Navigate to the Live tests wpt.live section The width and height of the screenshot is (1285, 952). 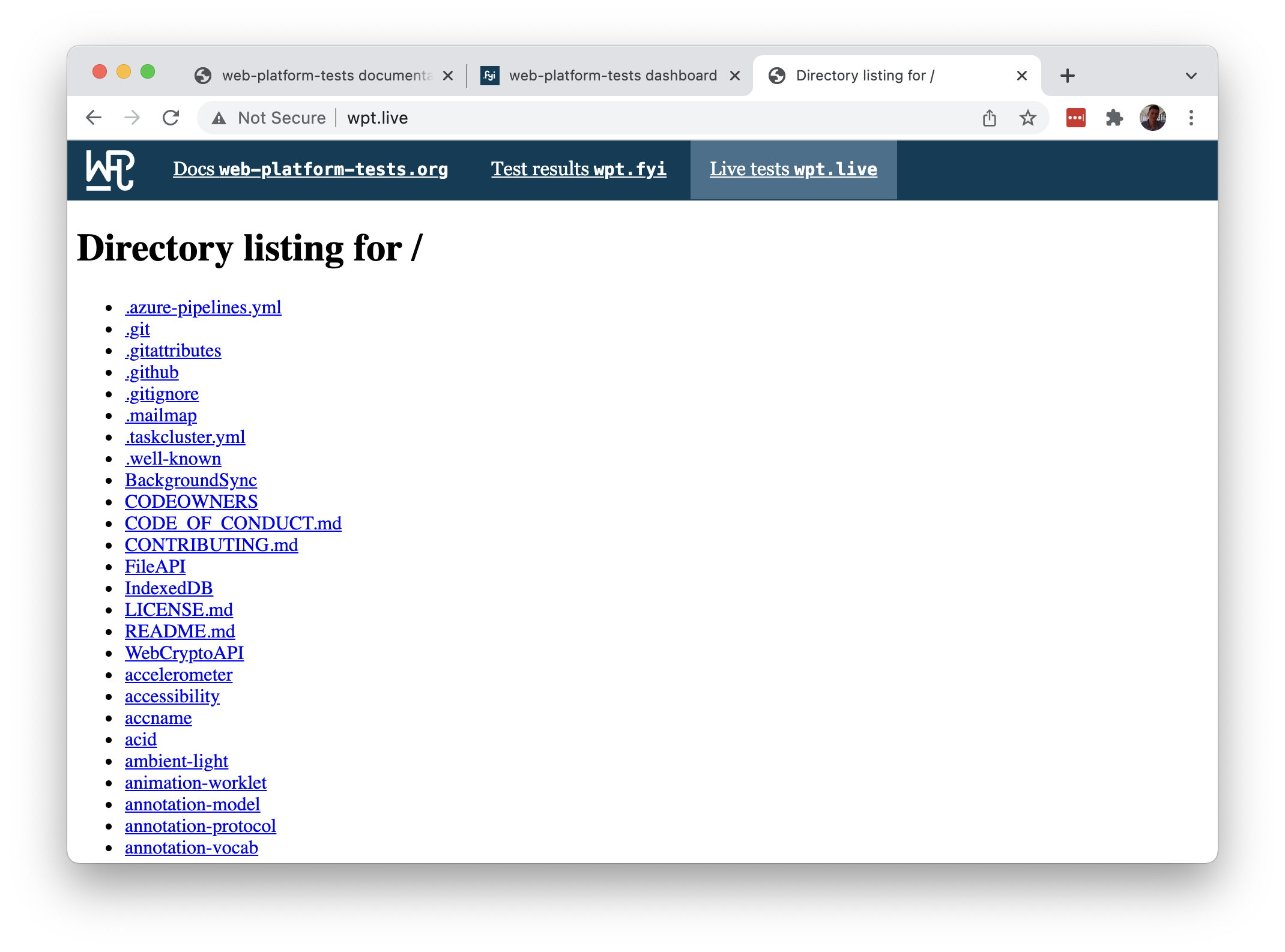[x=793, y=169]
